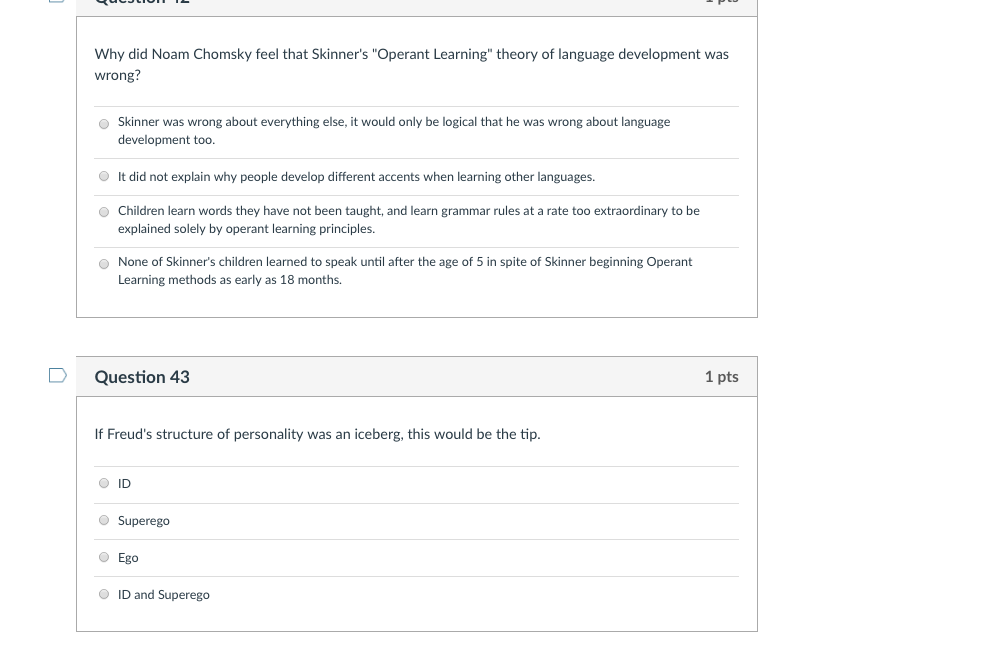
Task: Pick radio for 'Children learn words' answer
Action: click(x=104, y=212)
